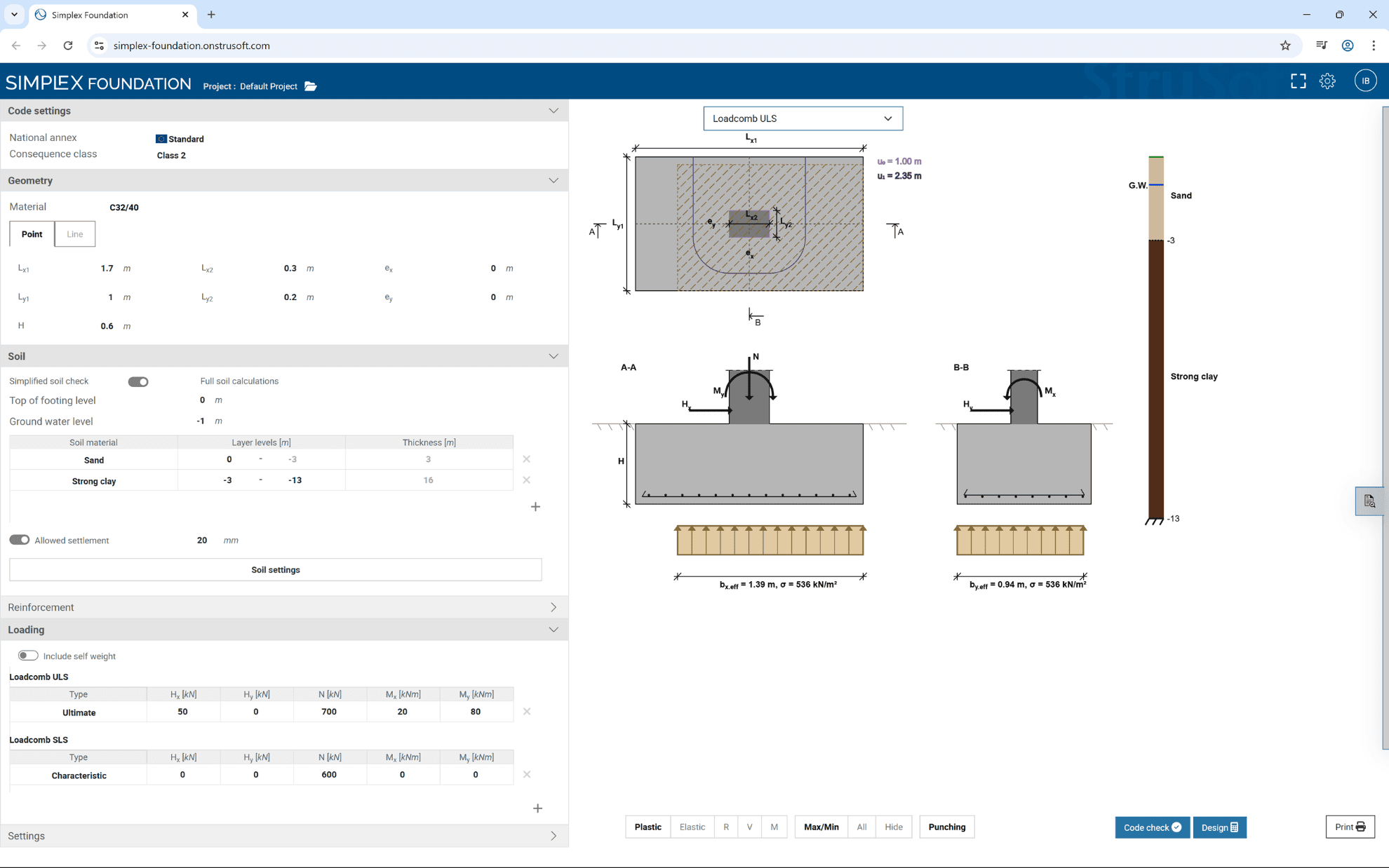Add a new soil layer
The image size is (1389, 868).
(535, 507)
